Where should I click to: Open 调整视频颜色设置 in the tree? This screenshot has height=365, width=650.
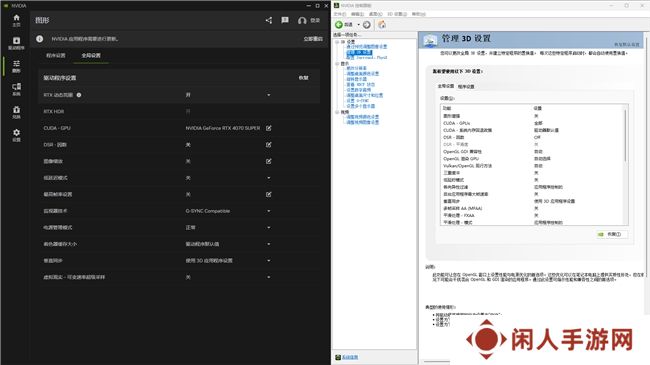pyautogui.click(x=363, y=117)
